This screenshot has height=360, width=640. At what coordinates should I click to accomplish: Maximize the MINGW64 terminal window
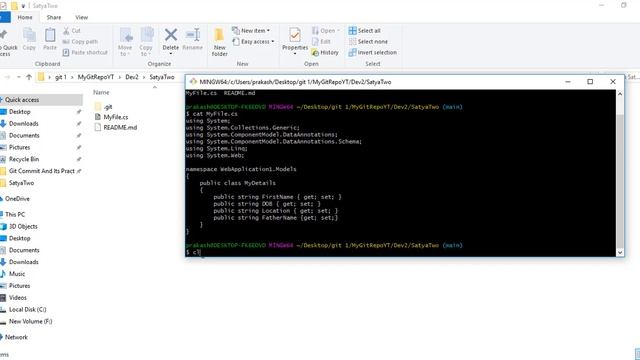[x=590, y=82]
